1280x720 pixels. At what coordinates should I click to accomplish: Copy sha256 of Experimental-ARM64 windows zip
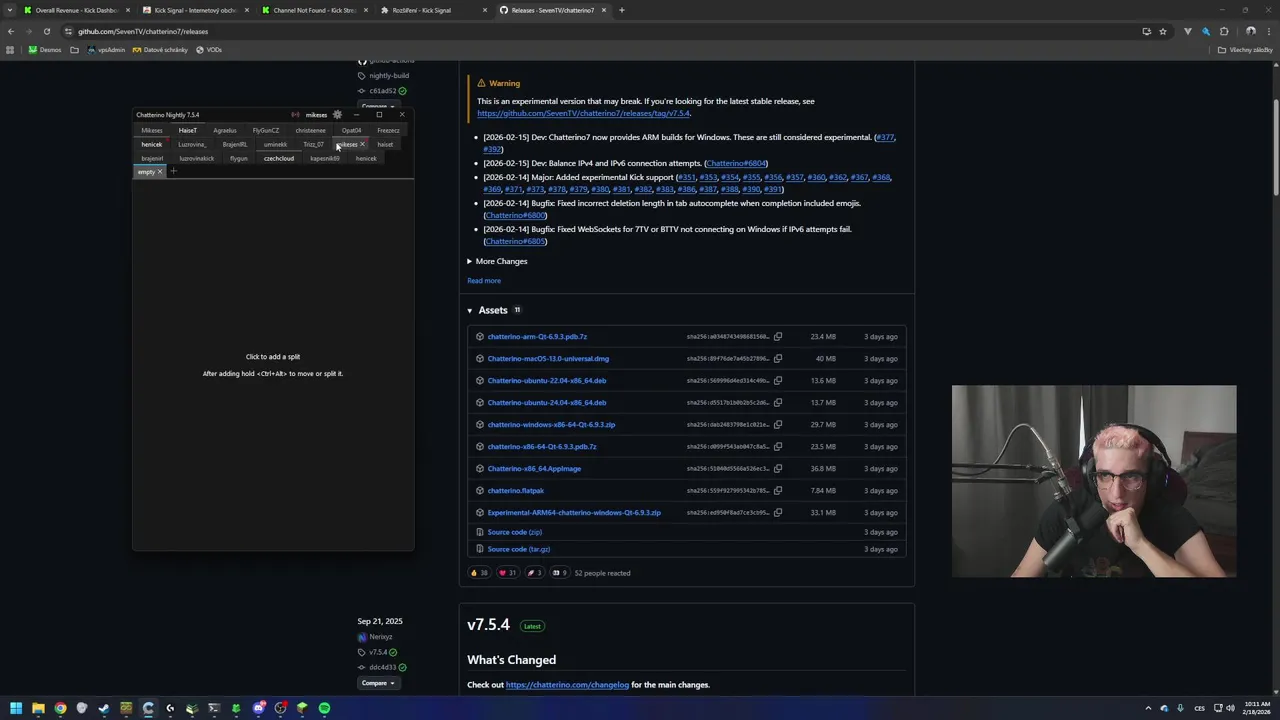(778, 513)
